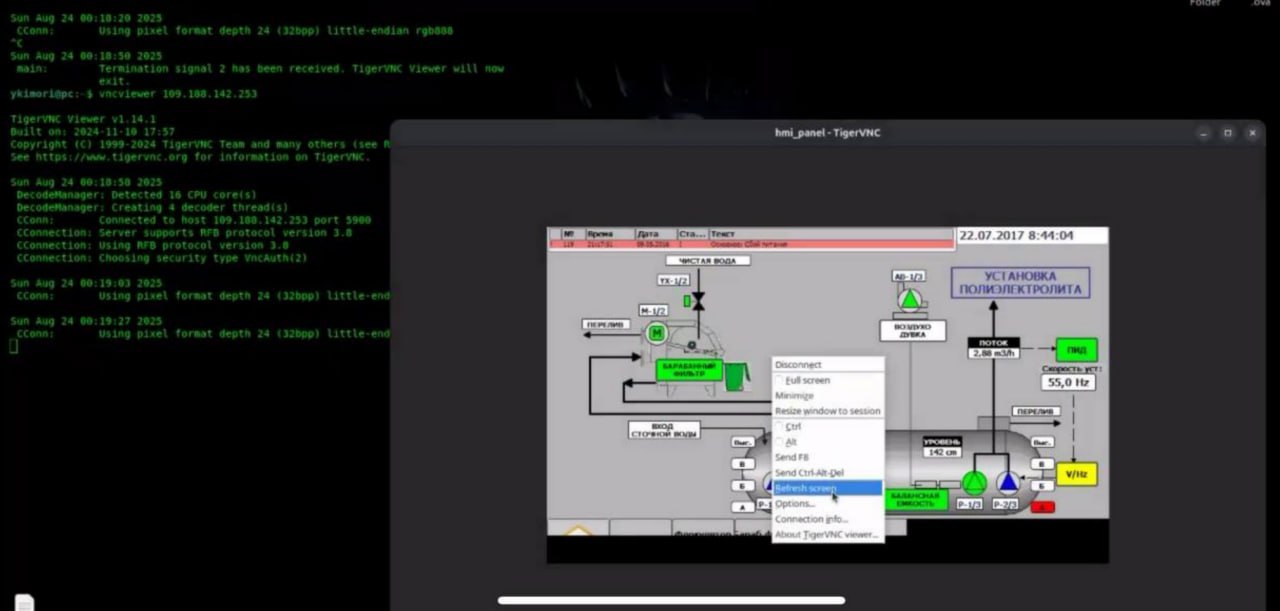
Task: Click the ВХОД СТОЧНОЙ ВОДЫ label
Action: tap(664, 430)
